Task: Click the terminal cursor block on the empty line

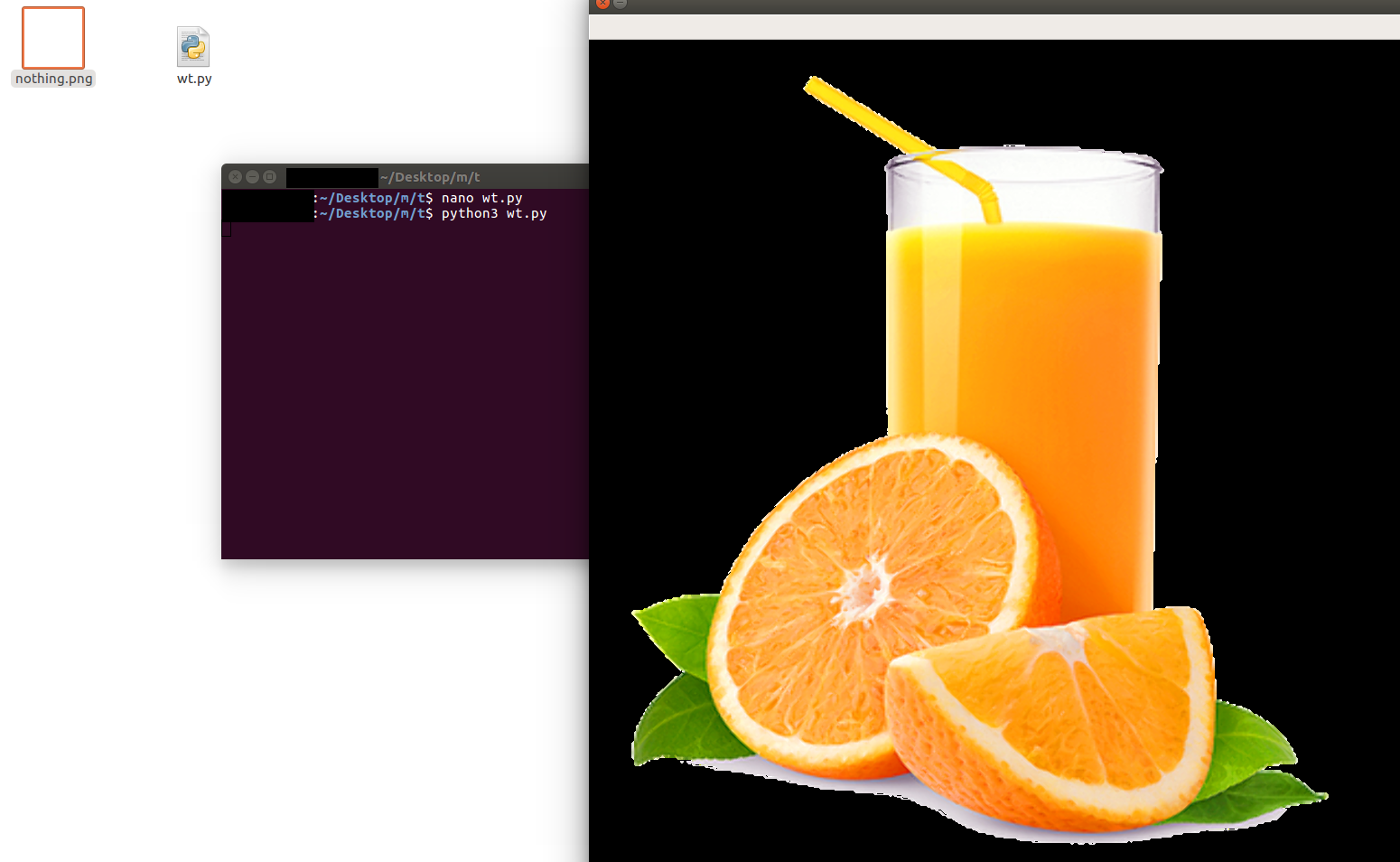Action: [x=227, y=230]
